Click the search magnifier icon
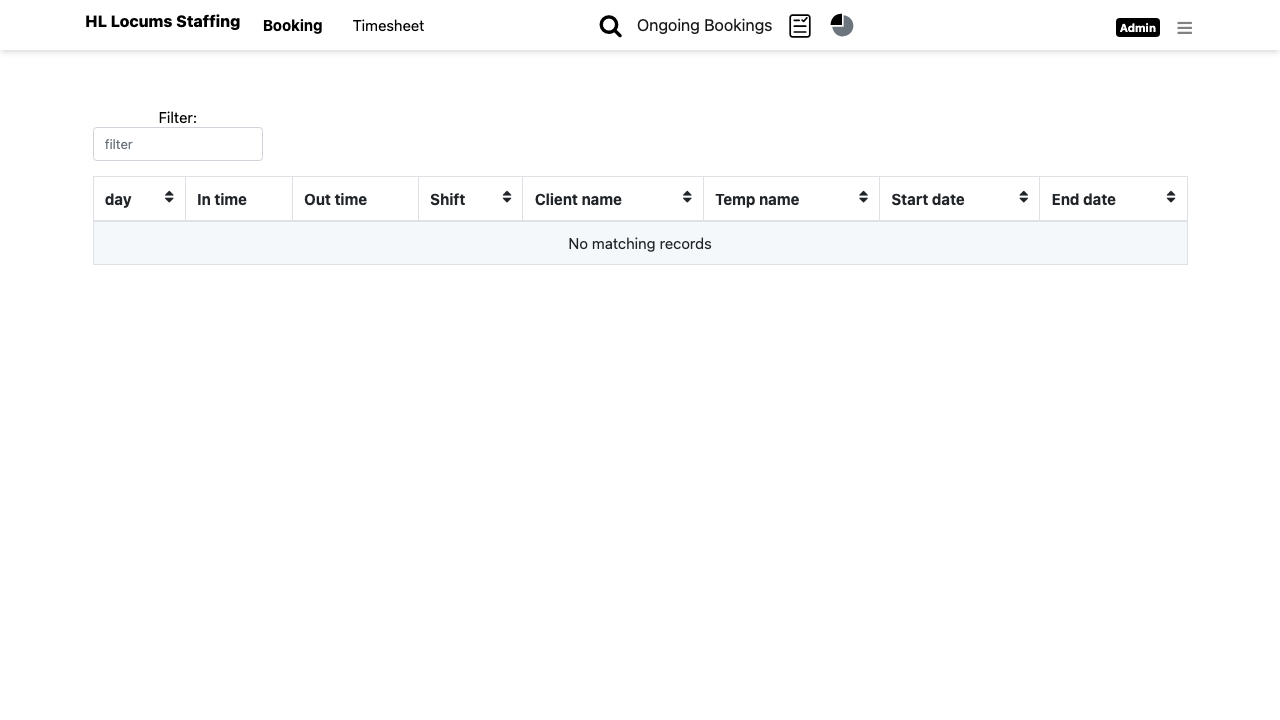Image resolution: width=1280 pixels, height=720 pixels. pos(610,27)
